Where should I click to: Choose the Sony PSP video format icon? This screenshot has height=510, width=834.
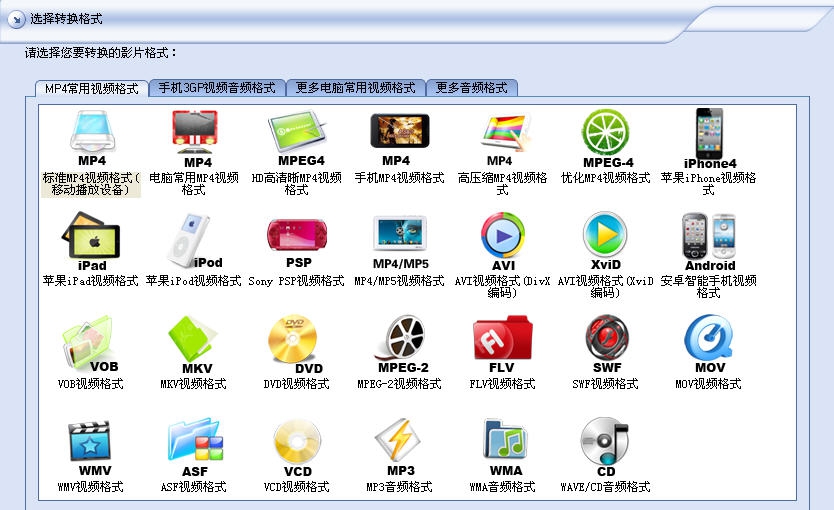[x=297, y=243]
